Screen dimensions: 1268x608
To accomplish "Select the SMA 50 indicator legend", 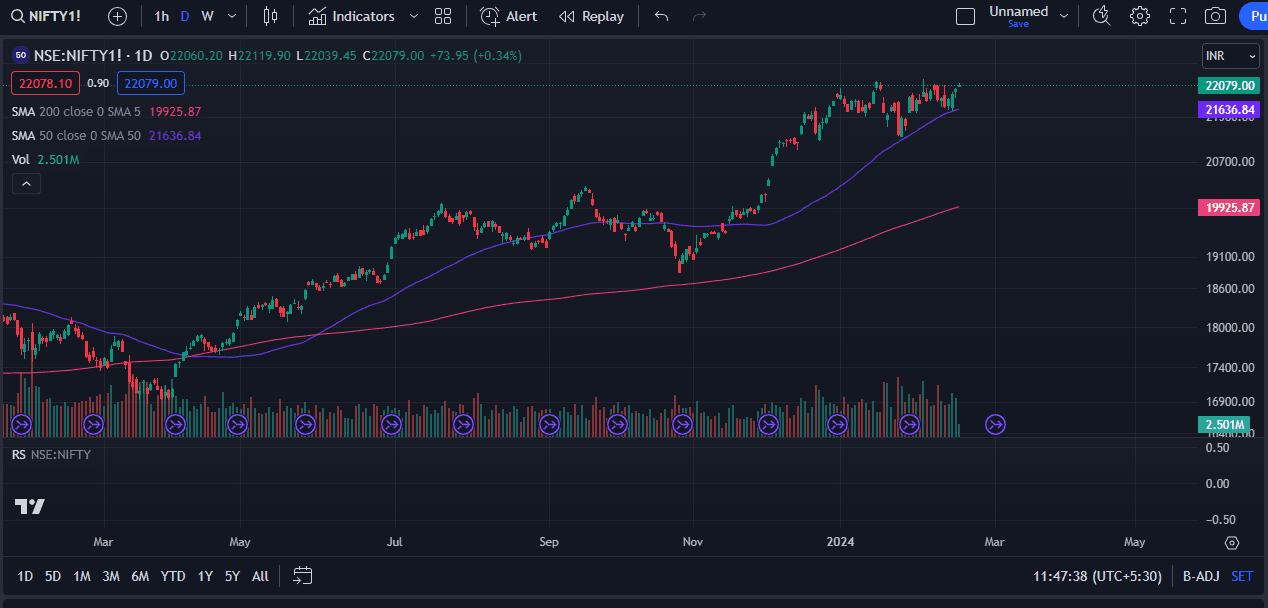I will click(x=107, y=136).
